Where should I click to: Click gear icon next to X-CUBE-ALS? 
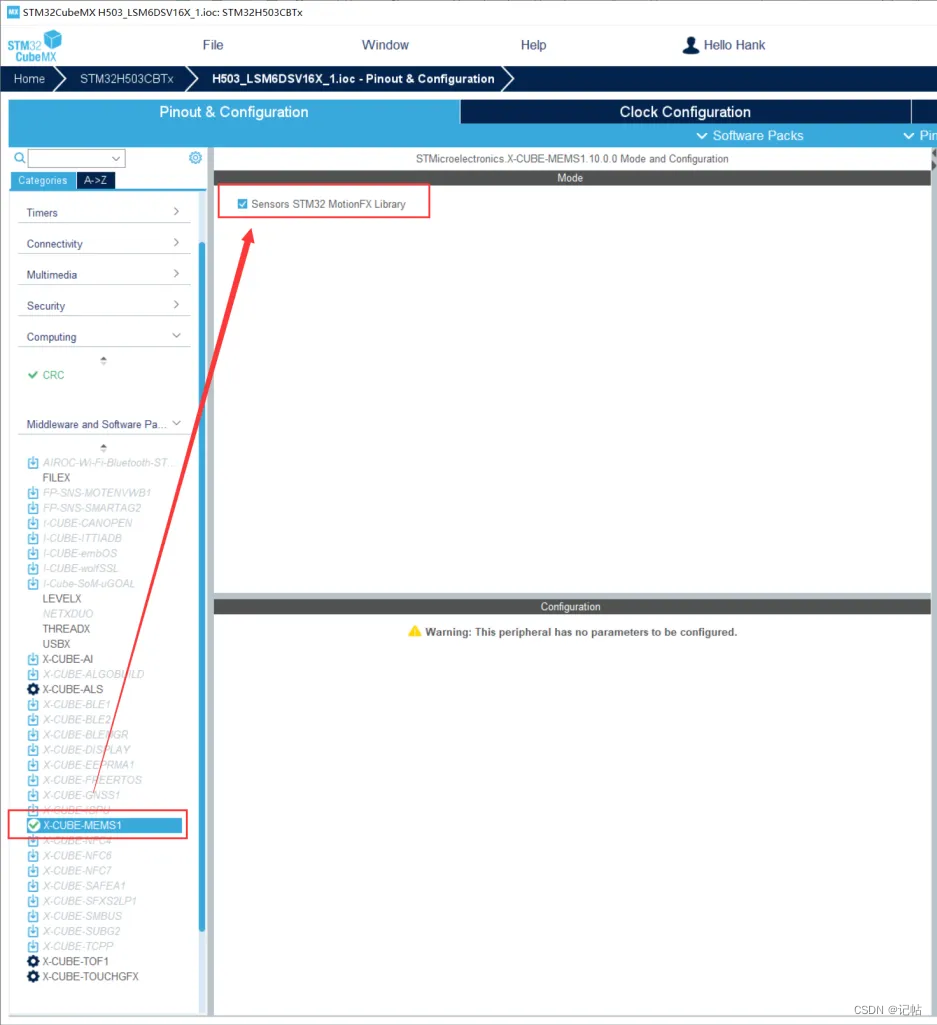[x=33, y=689]
